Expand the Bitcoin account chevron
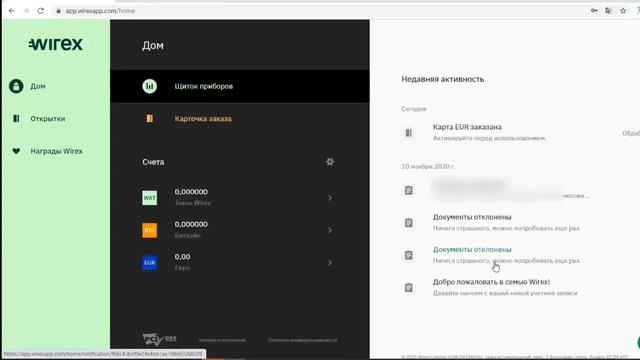 coord(330,230)
